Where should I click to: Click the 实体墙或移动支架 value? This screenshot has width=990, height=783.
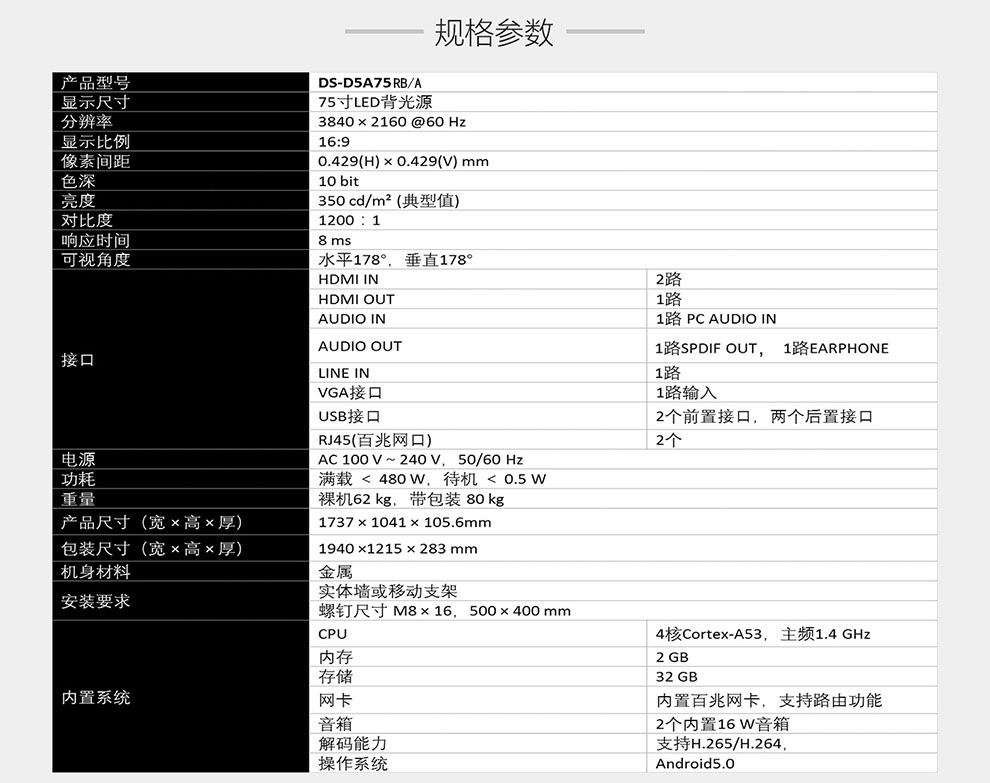(x=388, y=592)
